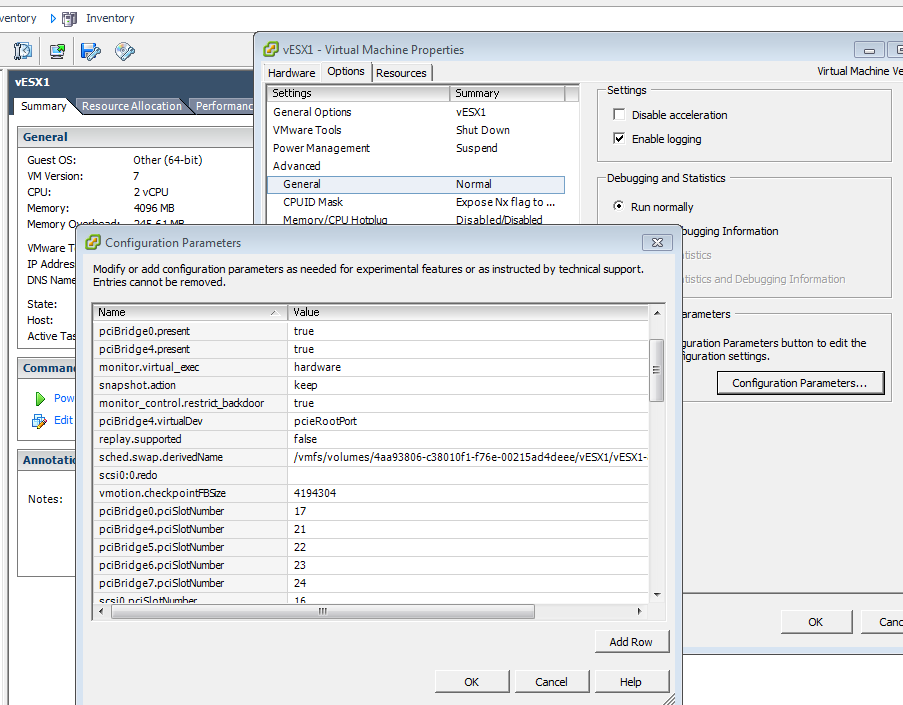Screen dimensions: 903x705
Task: Click the Settings column header in options list
Action: coord(359,93)
